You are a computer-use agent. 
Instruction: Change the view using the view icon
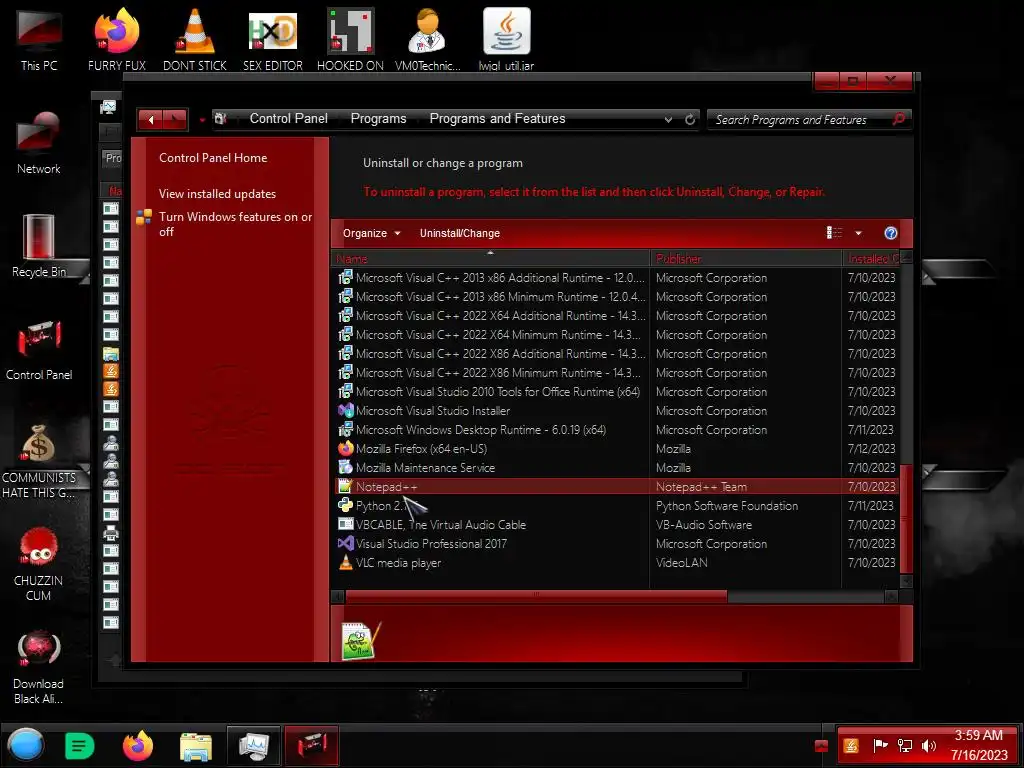(834, 233)
